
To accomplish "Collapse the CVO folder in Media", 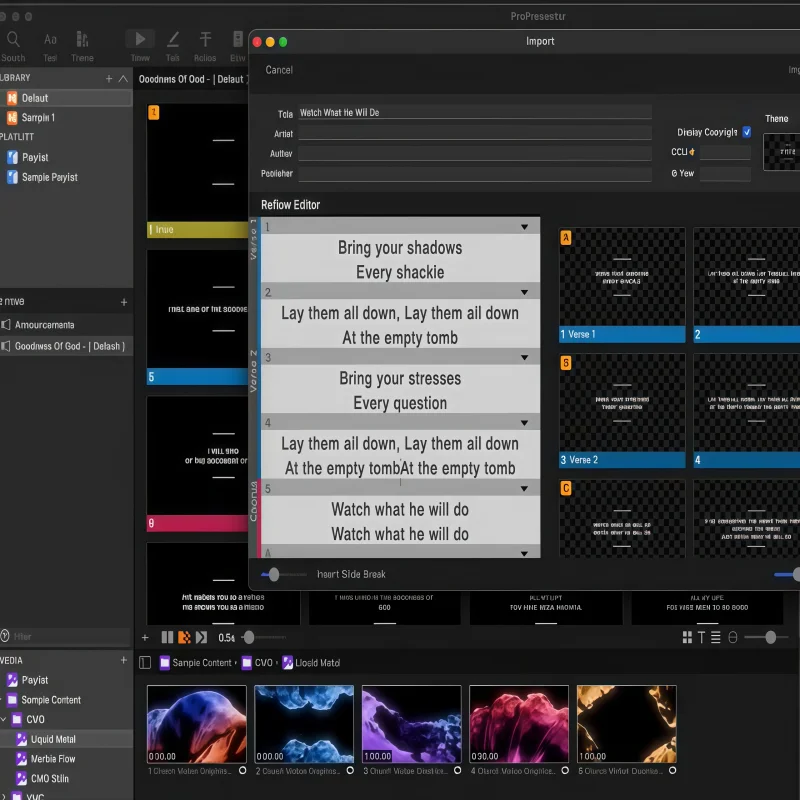I will coord(4,719).
